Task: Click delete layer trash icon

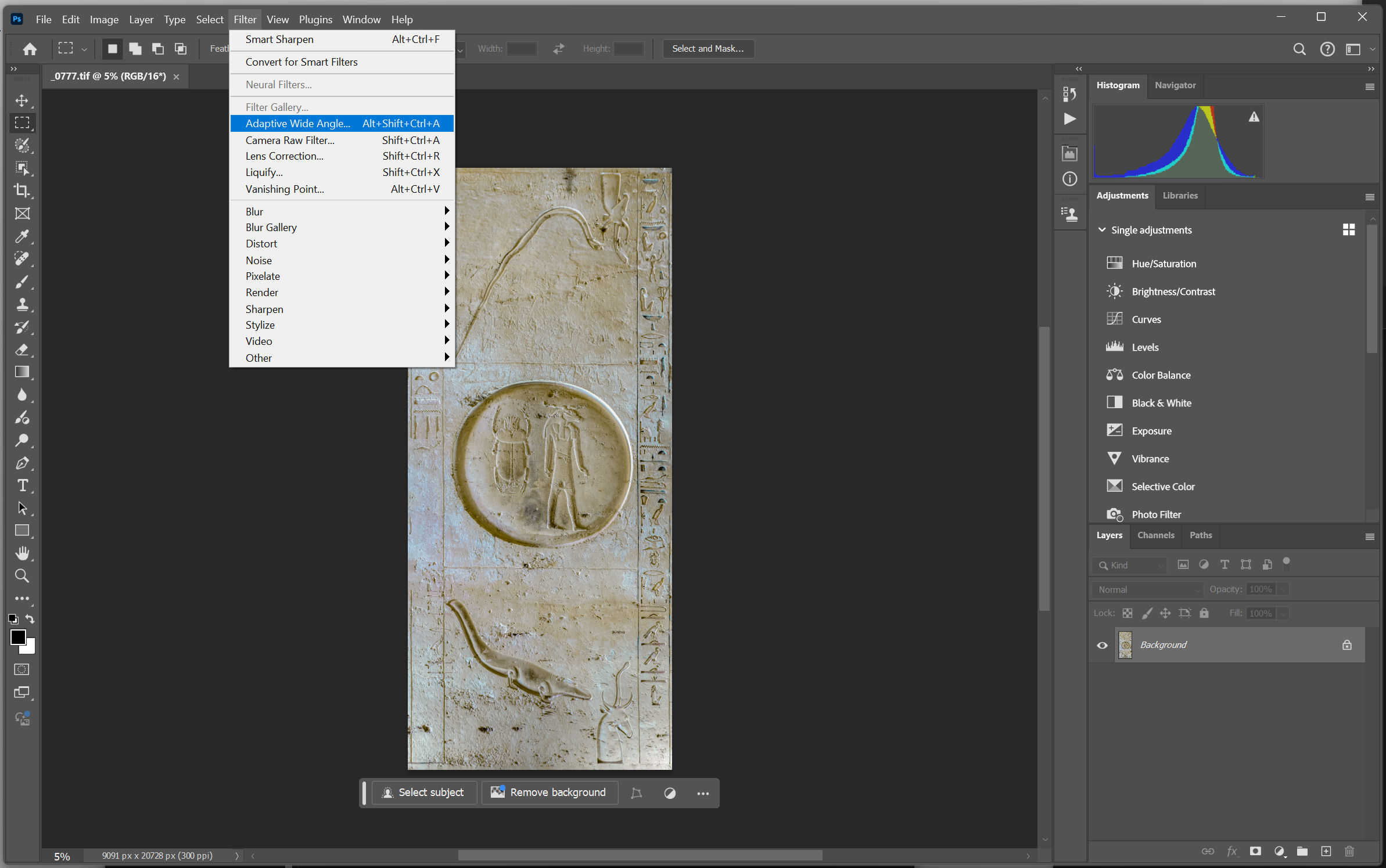Action: (1349, 851)
